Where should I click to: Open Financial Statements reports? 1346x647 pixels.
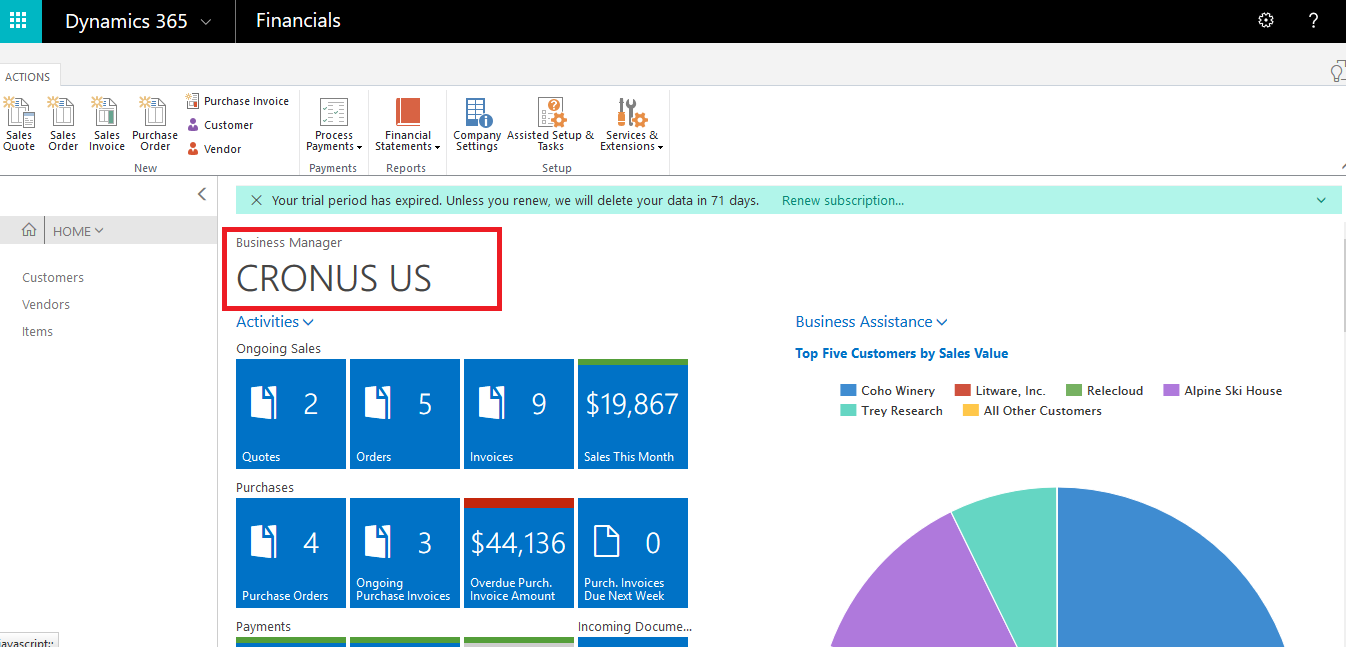[x=408, y=125]
